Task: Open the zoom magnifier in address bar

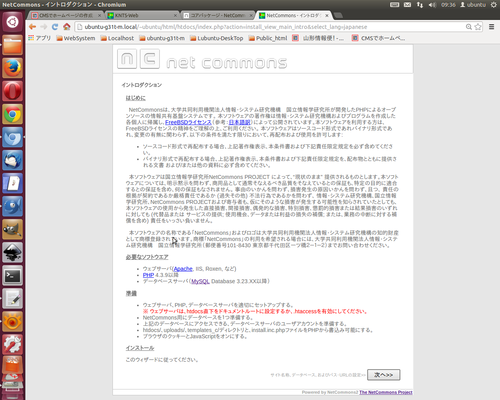Action: 469,27
